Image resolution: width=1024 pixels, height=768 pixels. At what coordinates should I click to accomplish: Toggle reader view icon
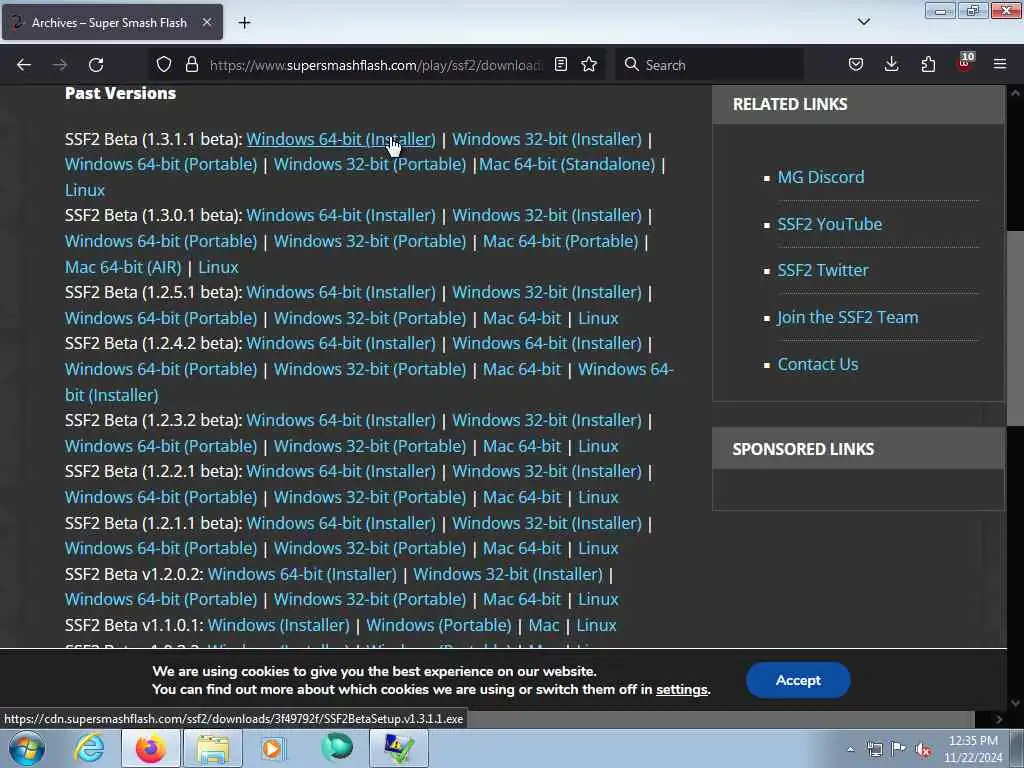pos(560,65)
